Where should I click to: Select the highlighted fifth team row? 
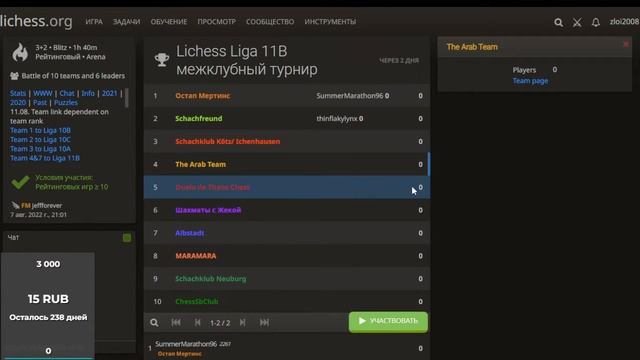287,187
